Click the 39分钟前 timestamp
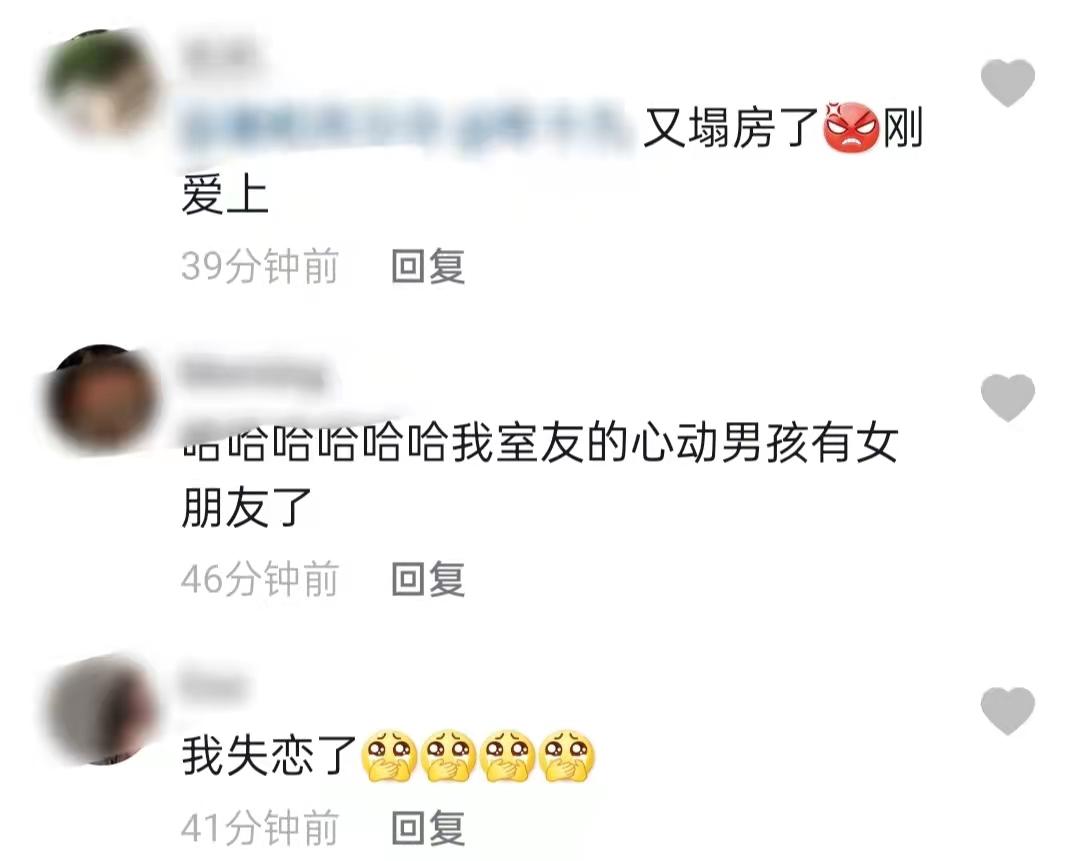 tap(260, 267)
